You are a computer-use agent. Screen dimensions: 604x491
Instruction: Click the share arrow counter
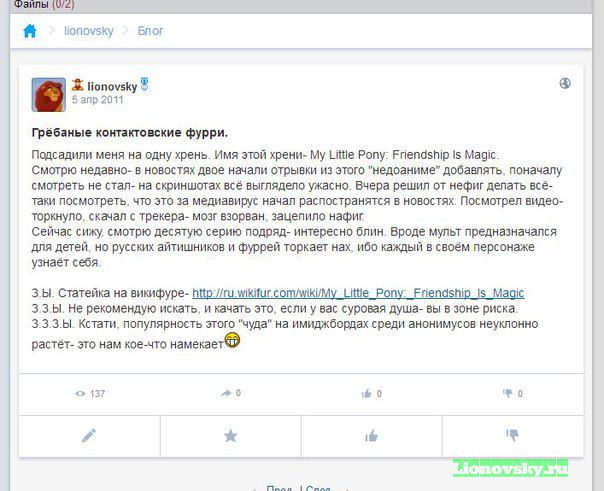coord(231,393)
